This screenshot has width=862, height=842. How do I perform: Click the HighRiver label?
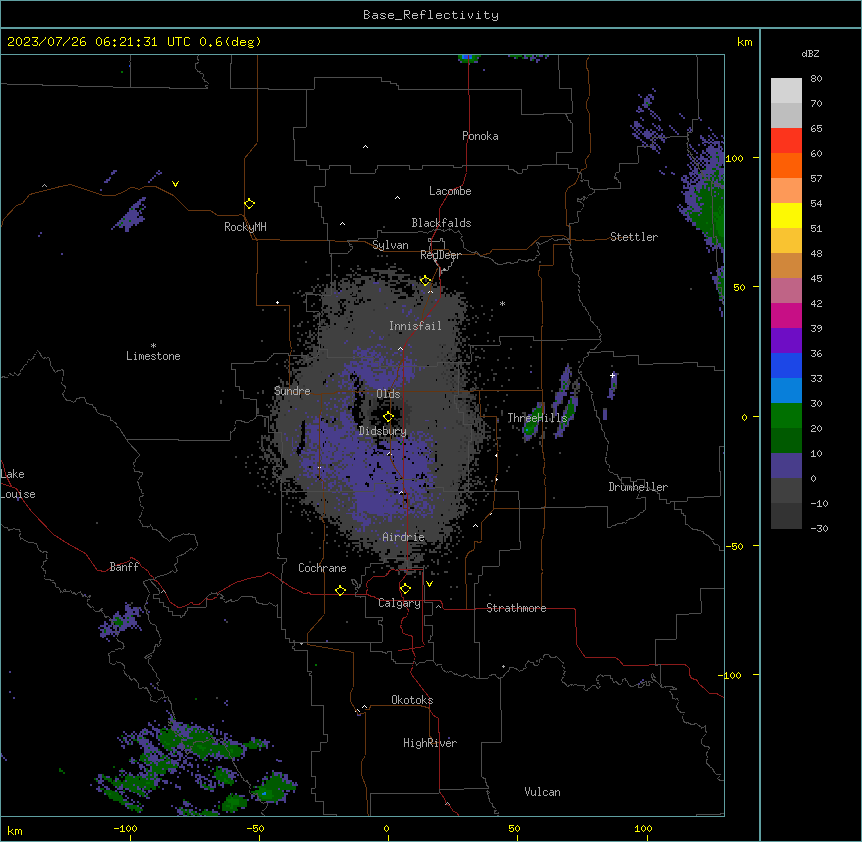pos(430,743)
